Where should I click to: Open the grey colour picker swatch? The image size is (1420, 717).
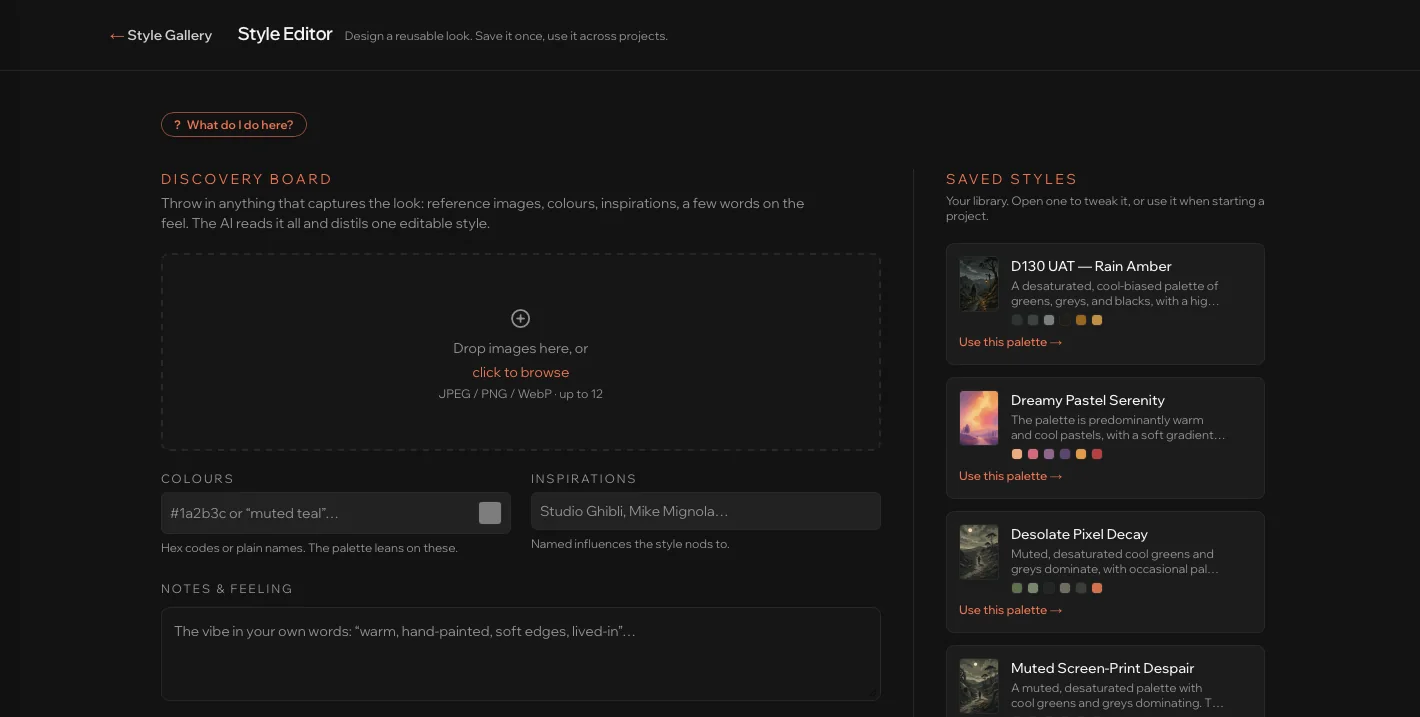tap(490, 513)
